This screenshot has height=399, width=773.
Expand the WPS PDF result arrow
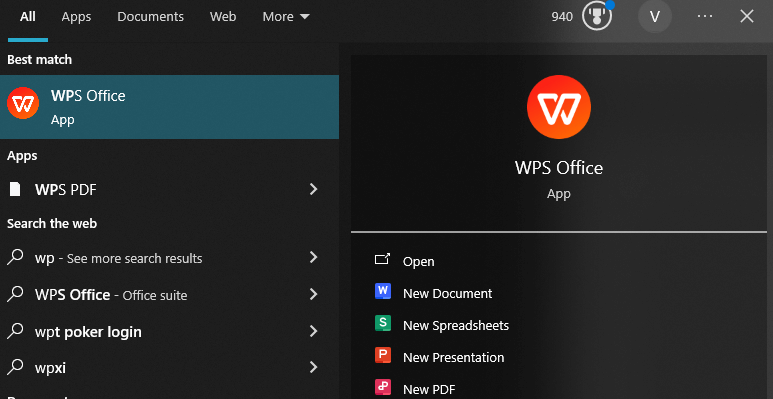point(313,189)
